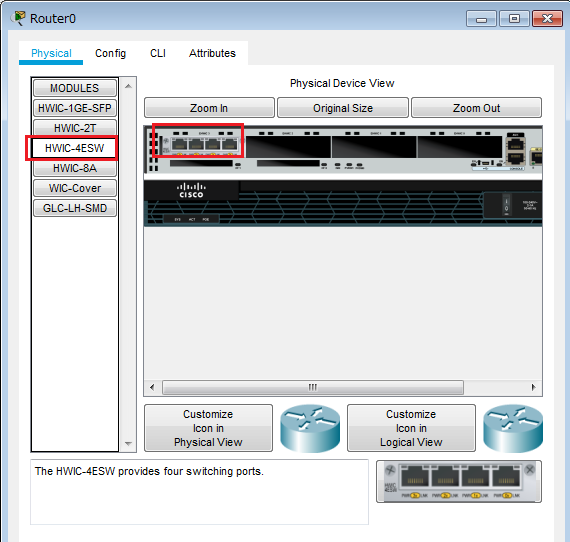Click Original Size button
The height and width of the screenshot is (542, 570).
[343, 108]
